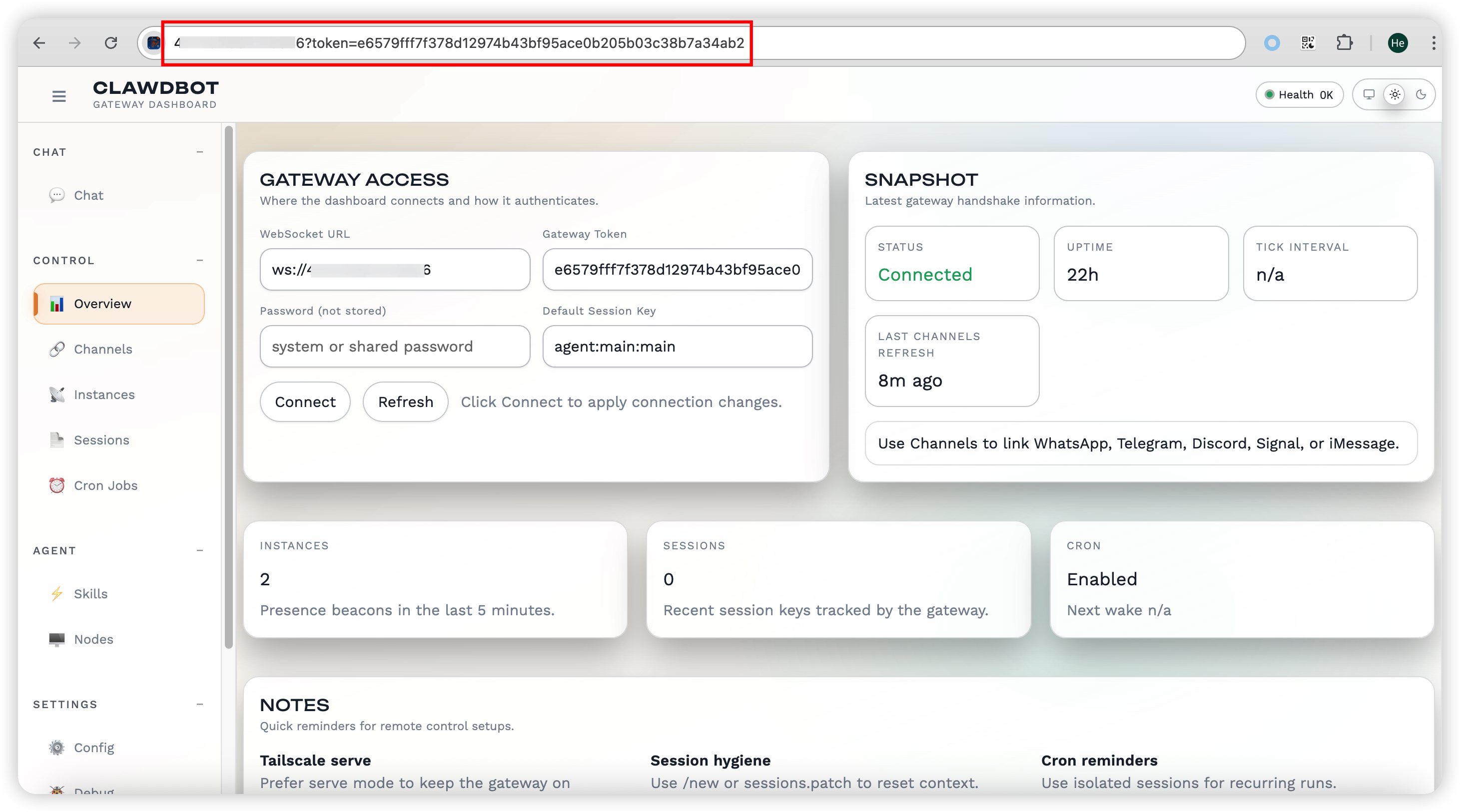Collapse the AGENT sidebar section
Viewport: 1460px width, 812px height.
click(199, 550)
